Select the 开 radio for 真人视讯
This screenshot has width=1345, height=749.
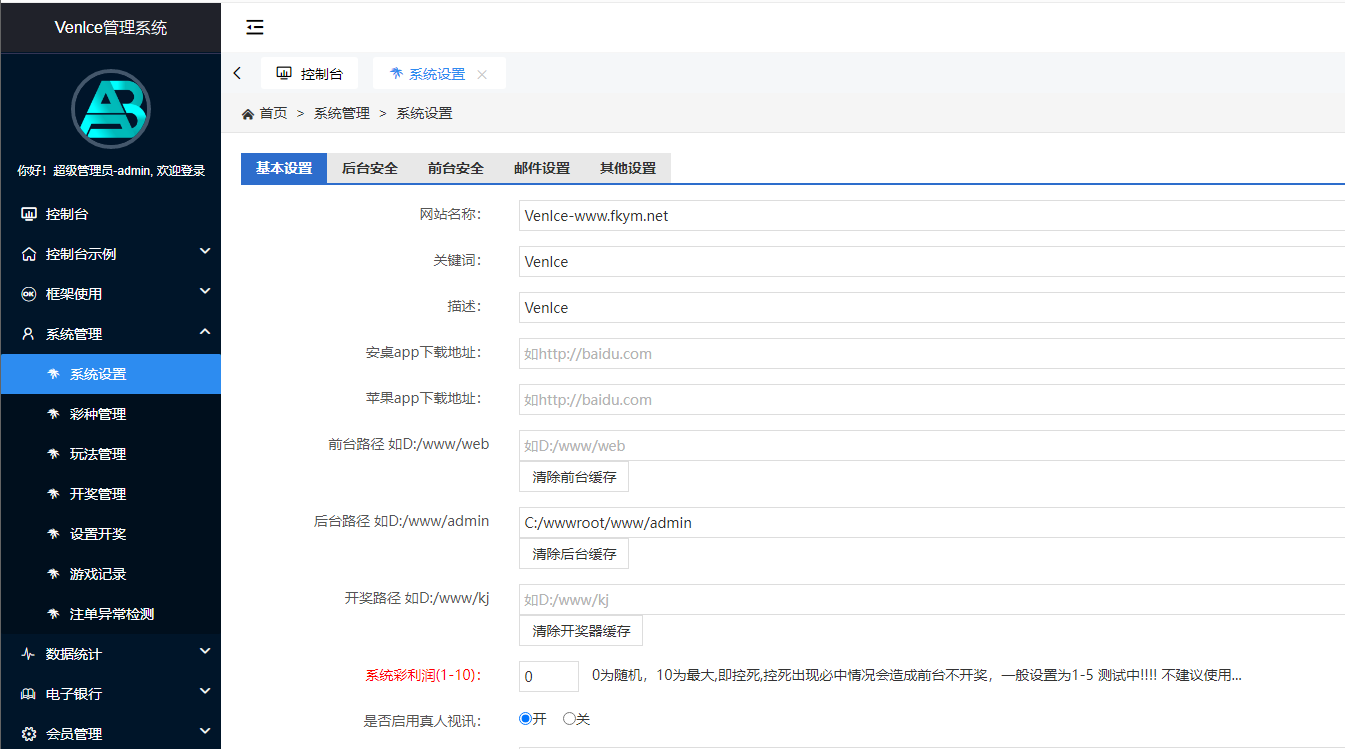524,718
